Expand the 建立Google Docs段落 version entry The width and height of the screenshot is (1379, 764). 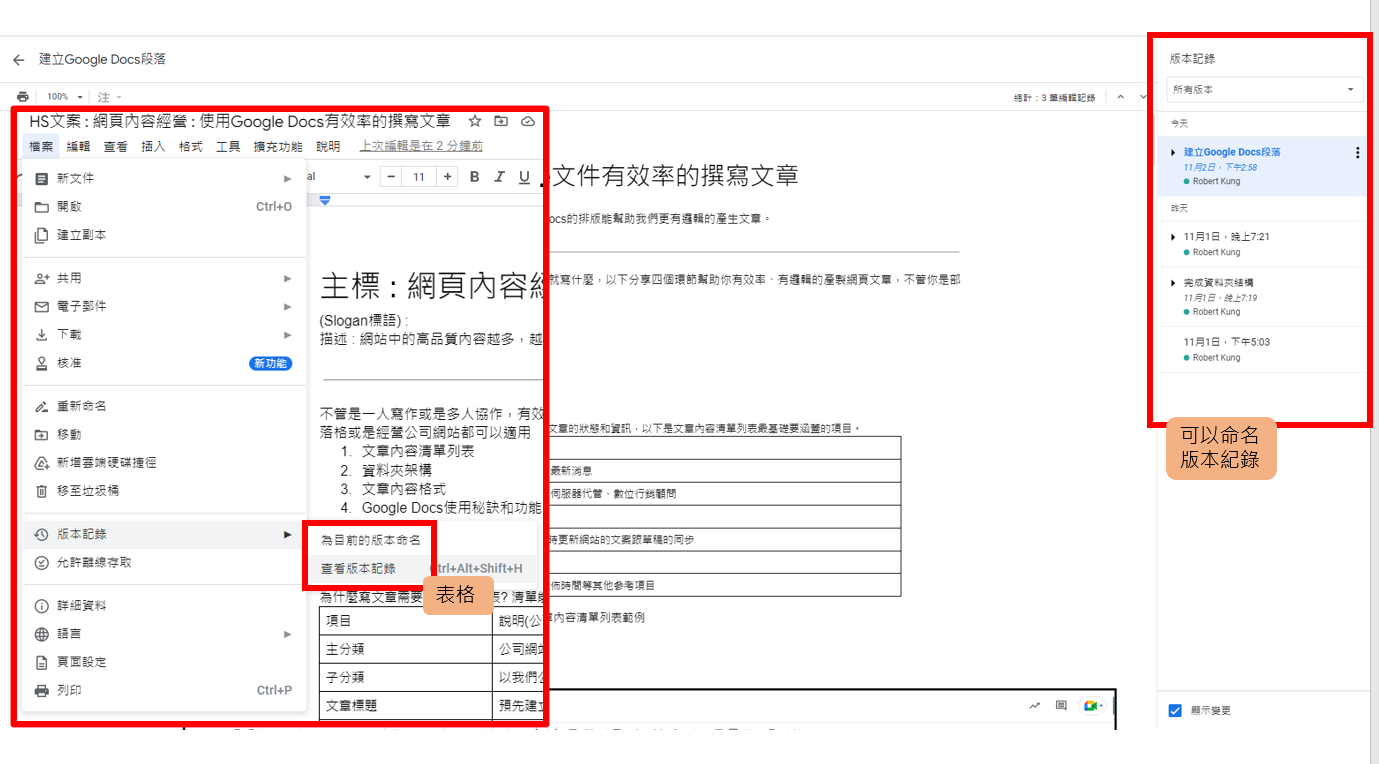tap(1173, 152)
